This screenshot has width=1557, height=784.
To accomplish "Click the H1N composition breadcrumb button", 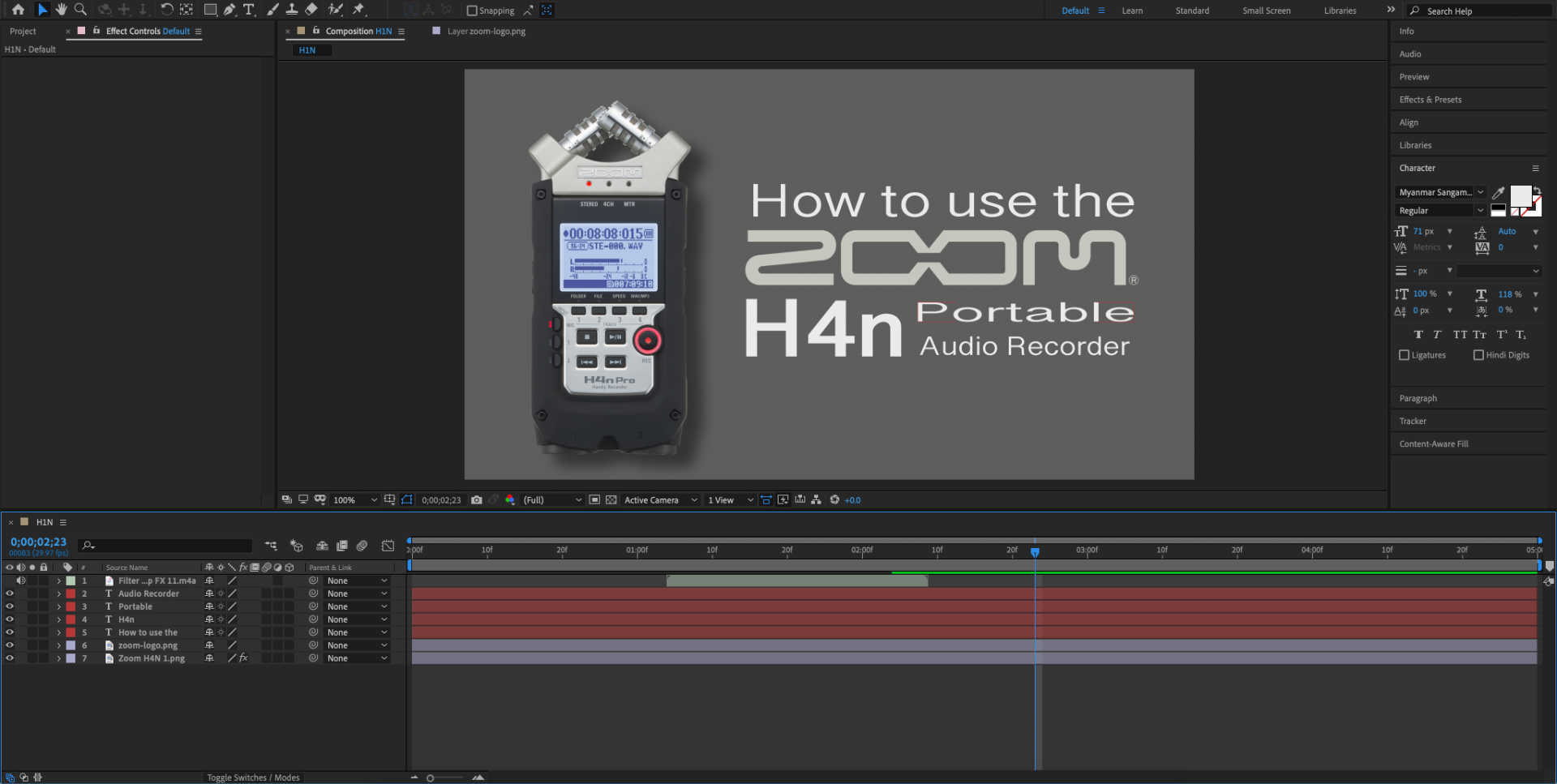I will pos(311,50).
